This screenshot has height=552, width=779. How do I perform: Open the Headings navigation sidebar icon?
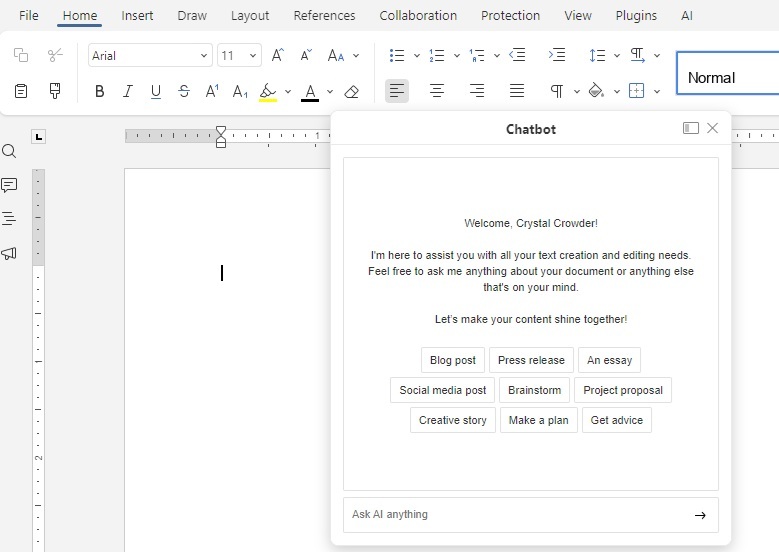click(x=9, y=218)
